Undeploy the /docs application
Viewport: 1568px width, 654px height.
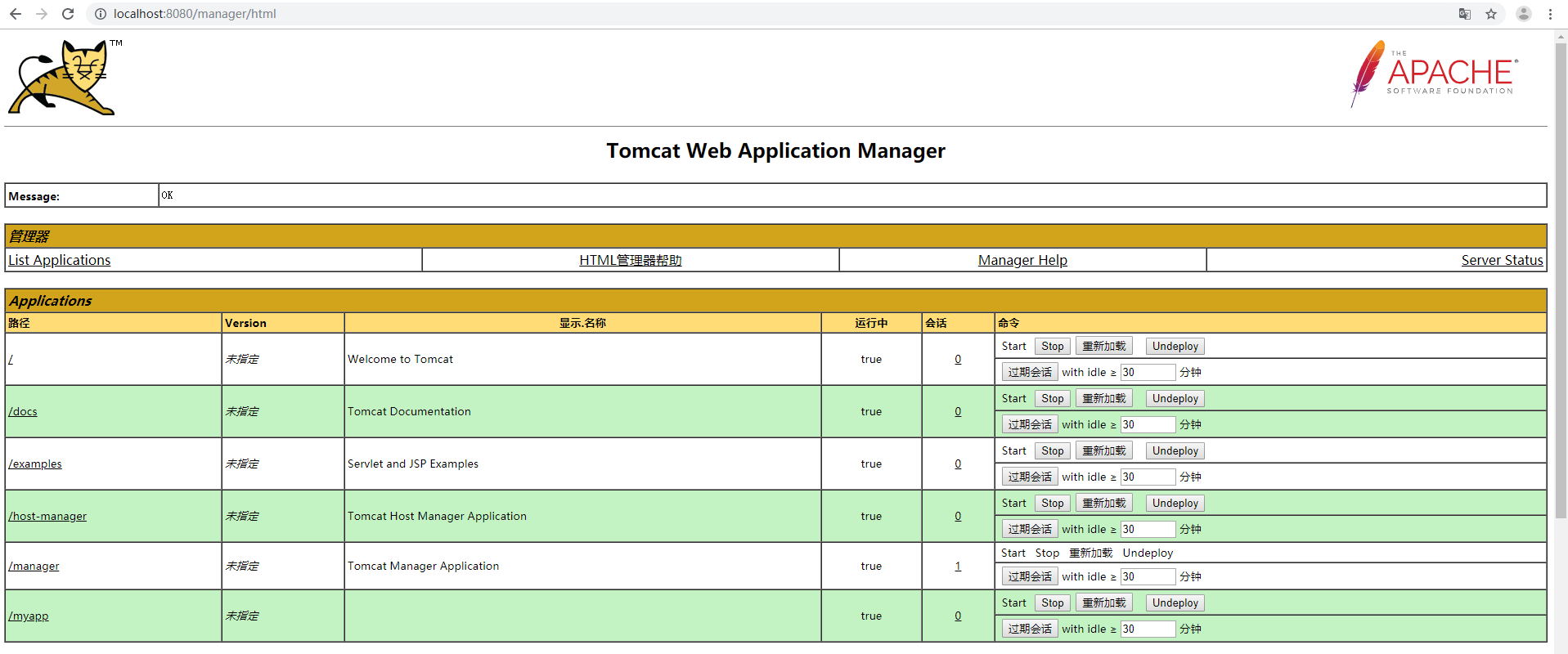click(1175, 398)
